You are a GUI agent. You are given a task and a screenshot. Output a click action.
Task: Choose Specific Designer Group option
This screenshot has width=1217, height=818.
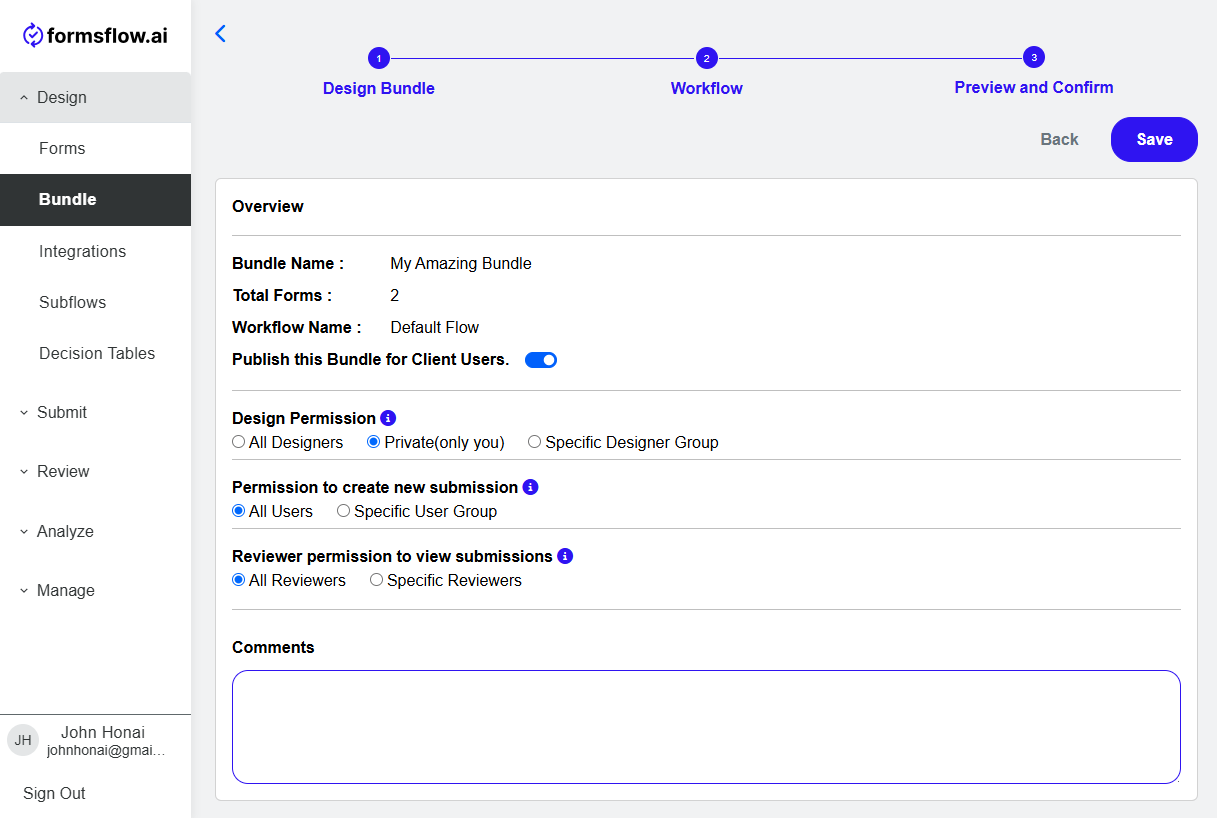535,442
